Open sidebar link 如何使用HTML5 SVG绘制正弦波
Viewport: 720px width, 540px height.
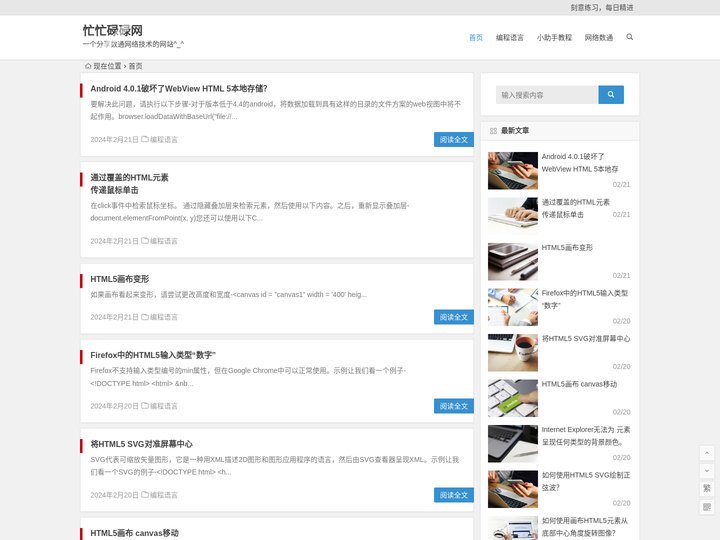pyautogui.click(x=586, y=481)
